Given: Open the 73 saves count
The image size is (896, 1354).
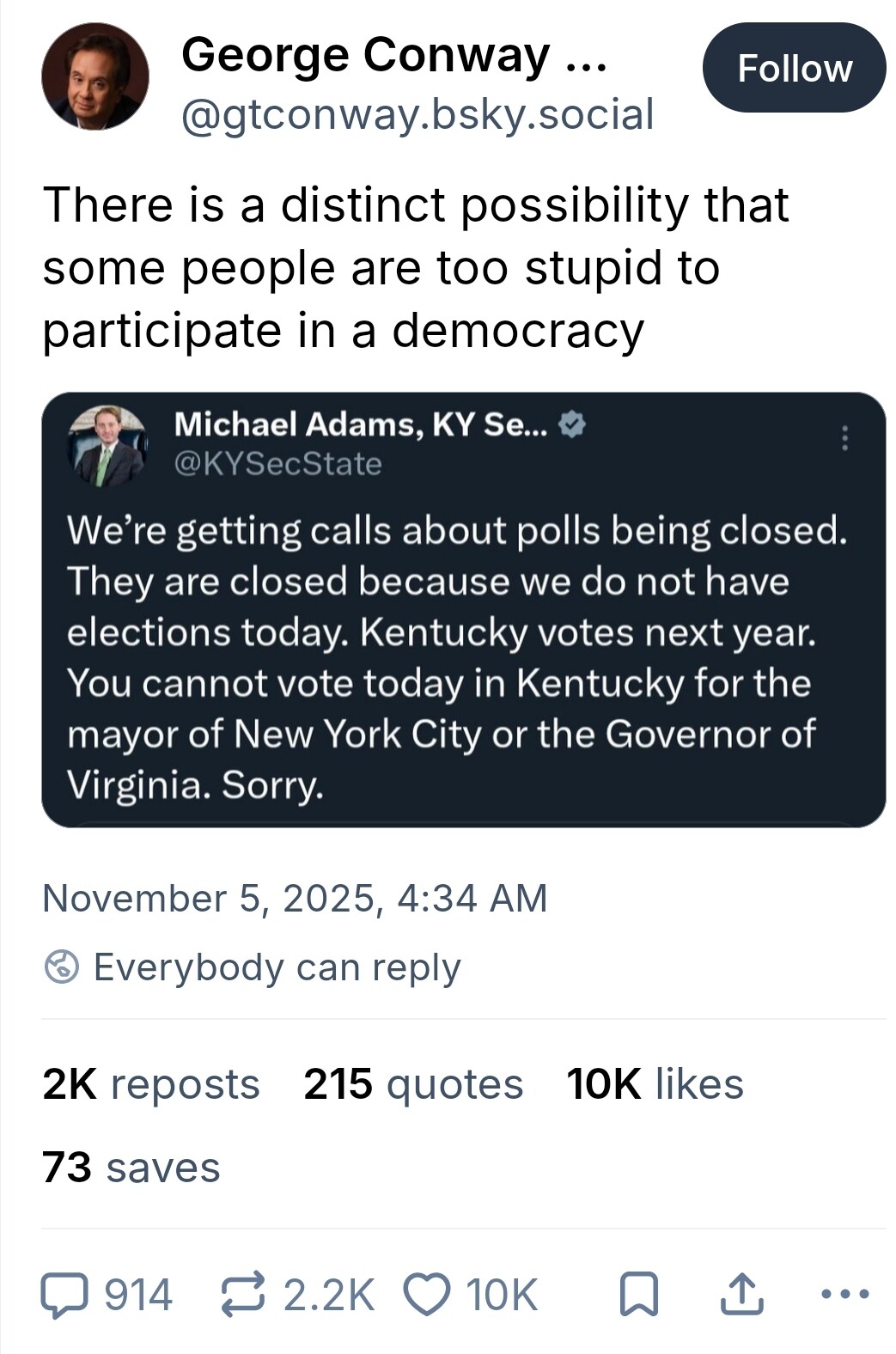Looking at the screenshot, I should point(131,1168).
